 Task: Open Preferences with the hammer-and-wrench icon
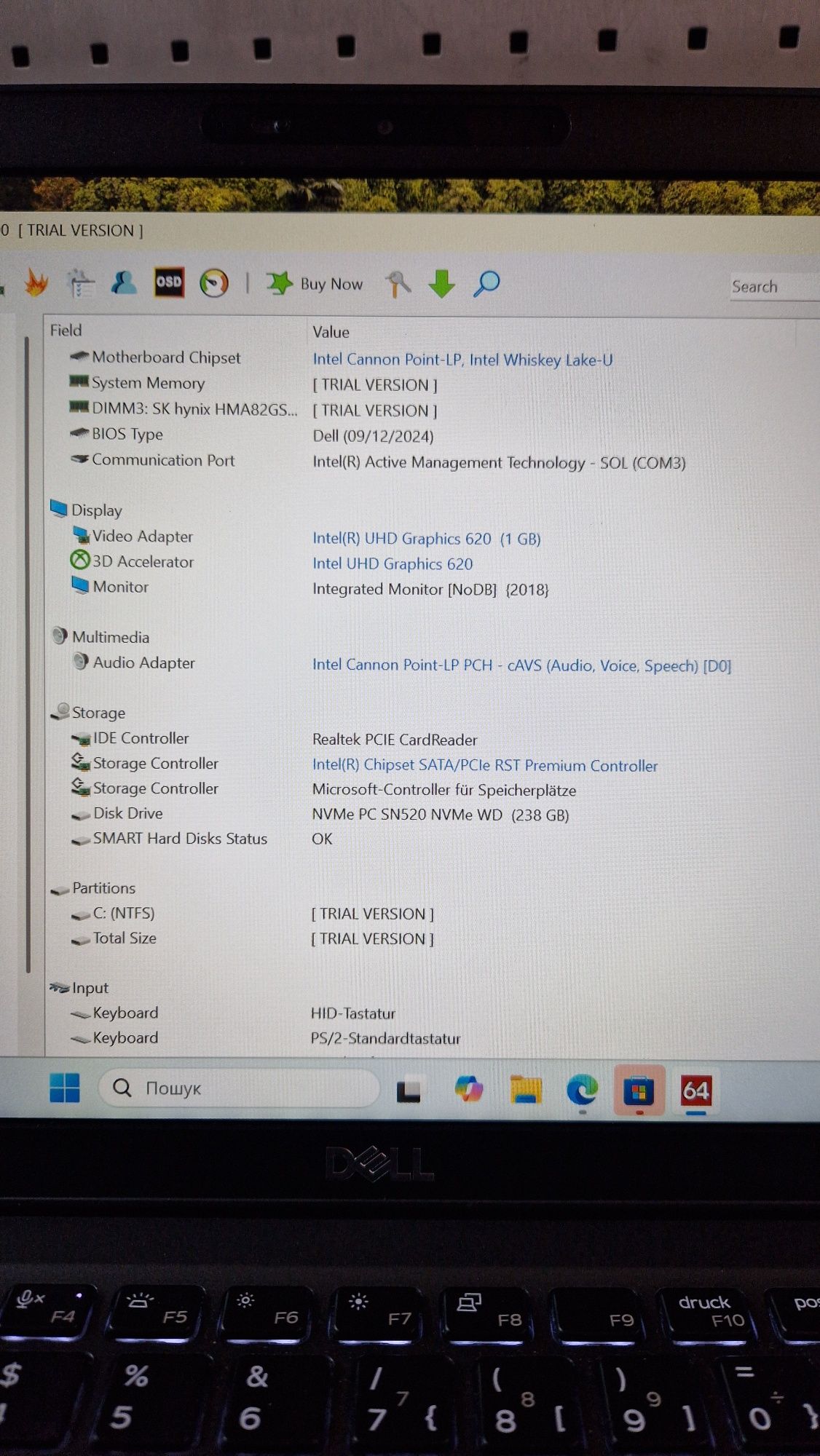[398, 284]
